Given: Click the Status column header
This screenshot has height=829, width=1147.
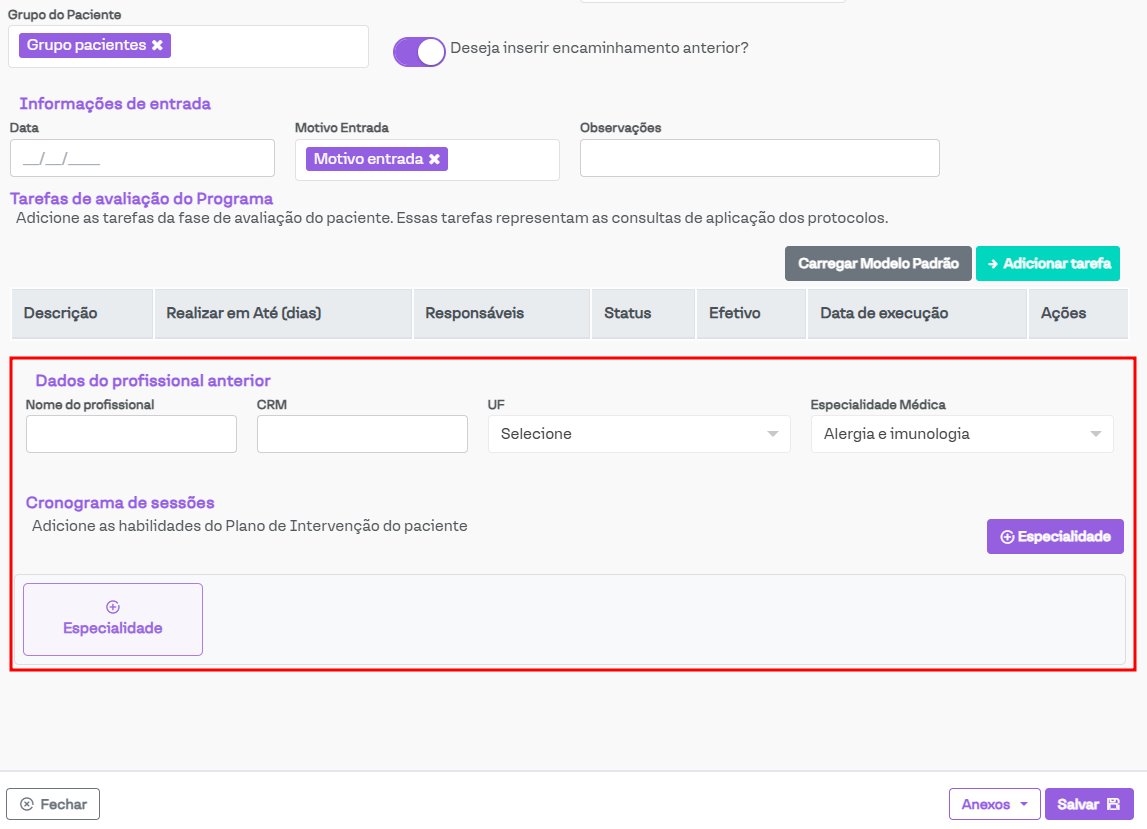Looking at the screenshot, I should point(627,313).
